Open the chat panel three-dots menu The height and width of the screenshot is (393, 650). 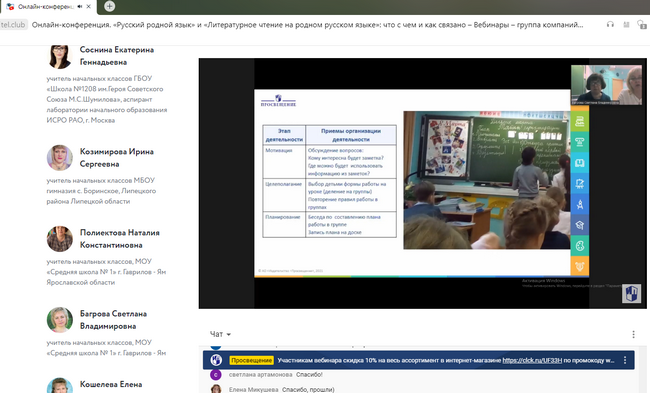click(x=633, y=334)
